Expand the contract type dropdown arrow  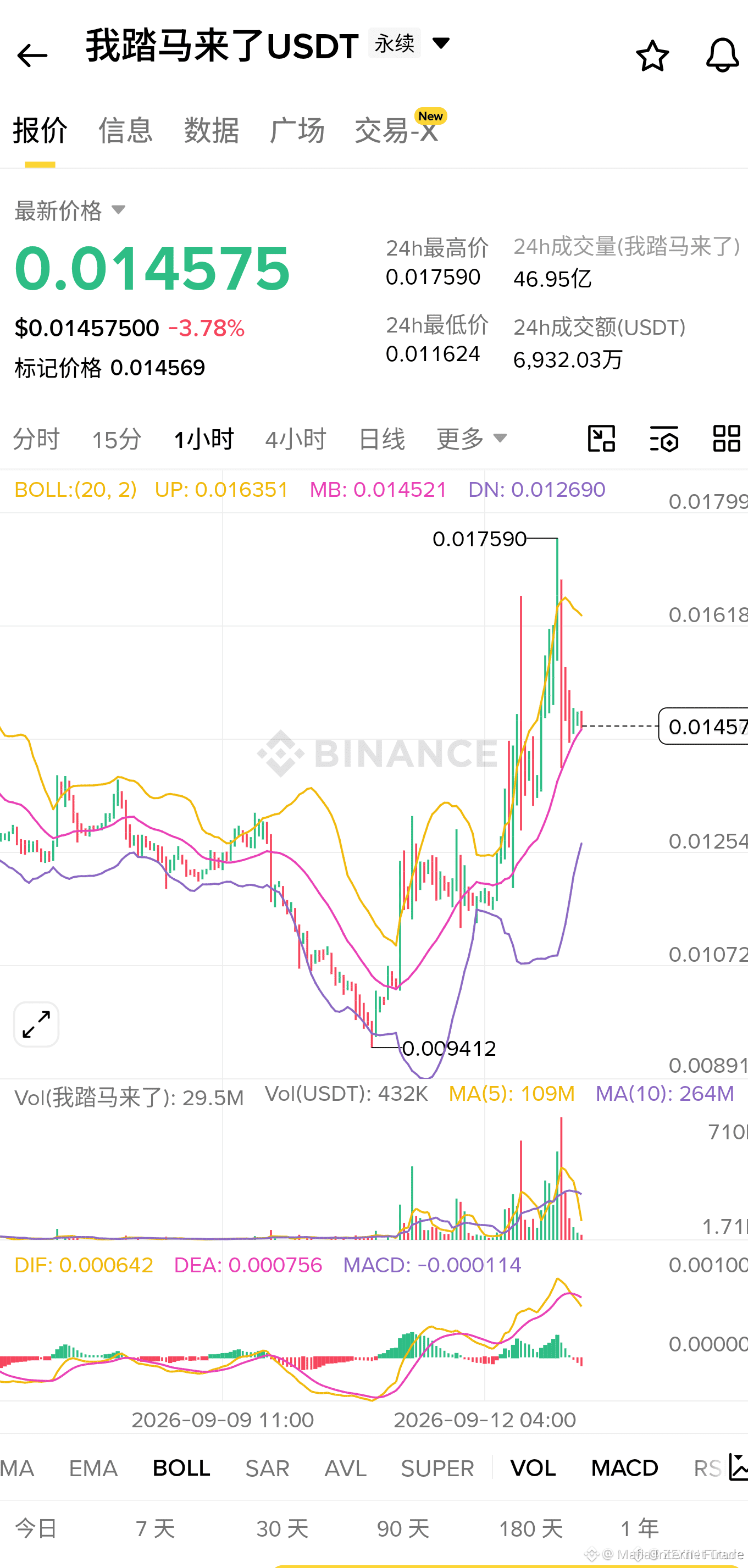(x=441, y=43)
